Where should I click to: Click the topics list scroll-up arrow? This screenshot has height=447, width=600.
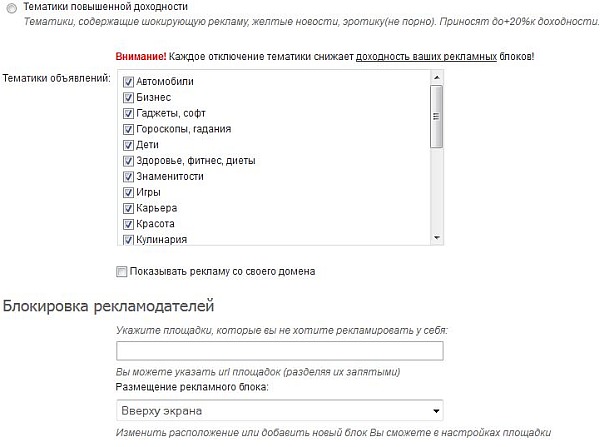point(436,80)
